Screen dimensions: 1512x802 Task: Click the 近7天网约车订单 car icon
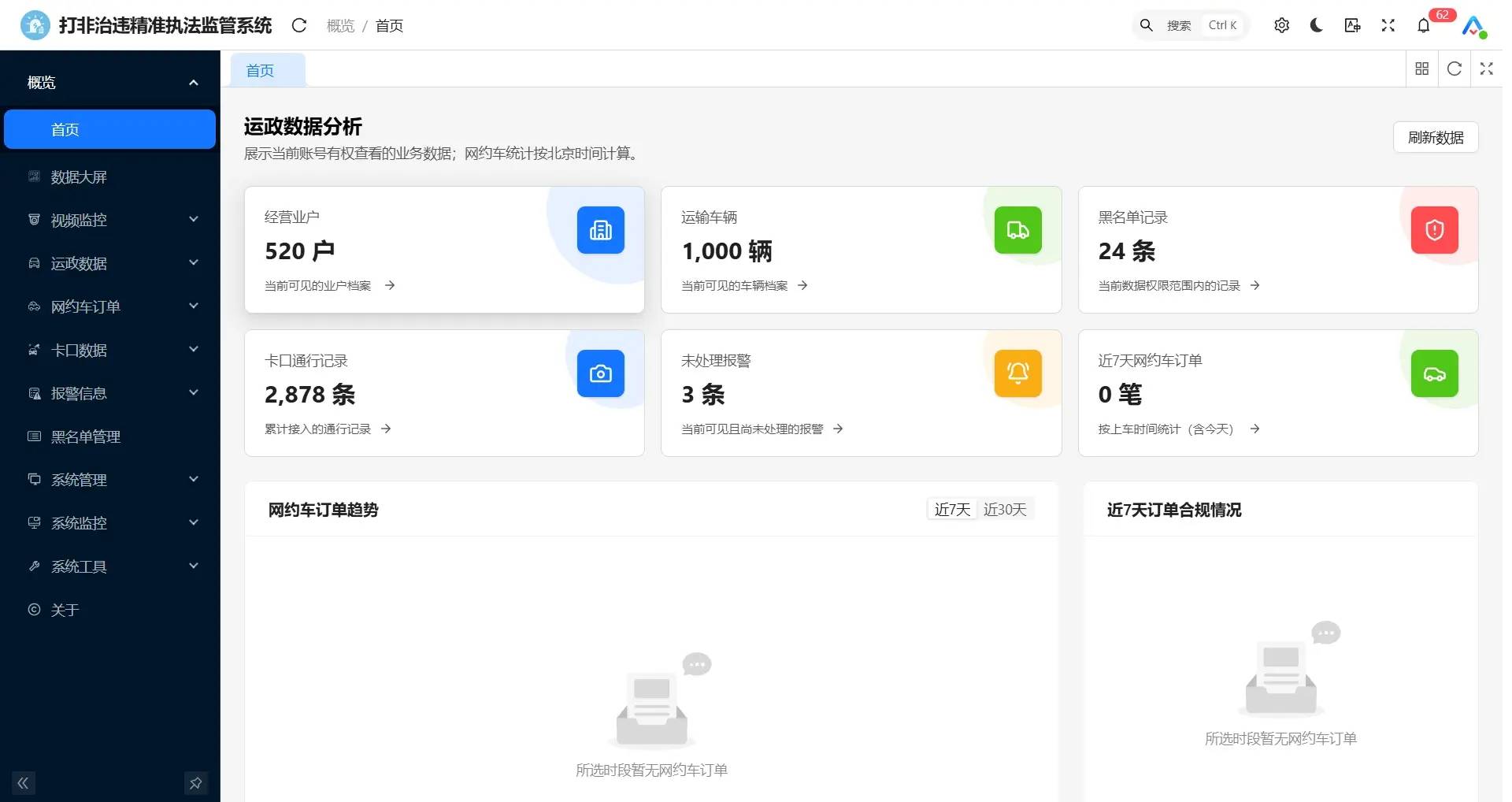1434,373
